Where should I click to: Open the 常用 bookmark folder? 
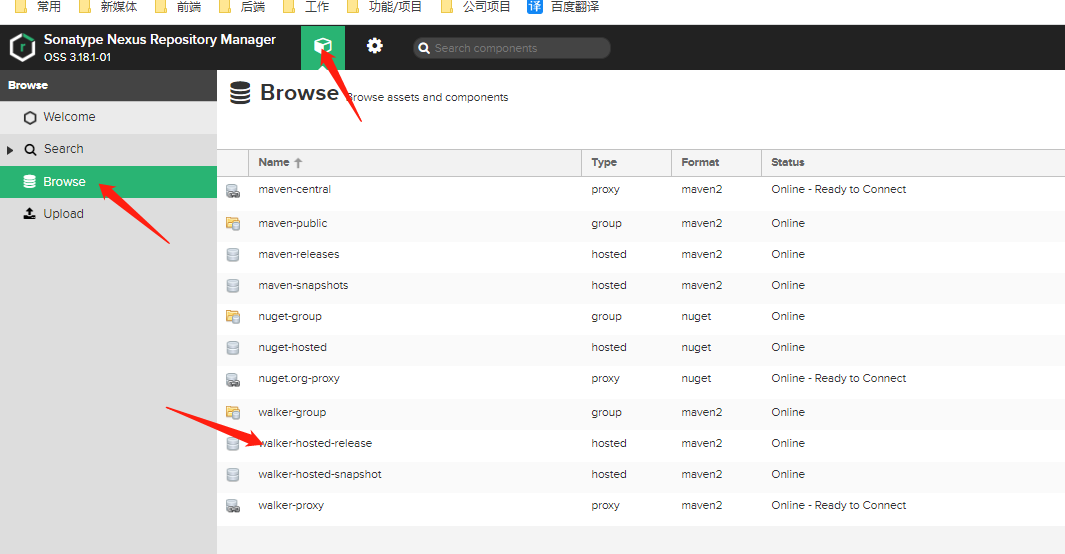(x=38, y=7)
